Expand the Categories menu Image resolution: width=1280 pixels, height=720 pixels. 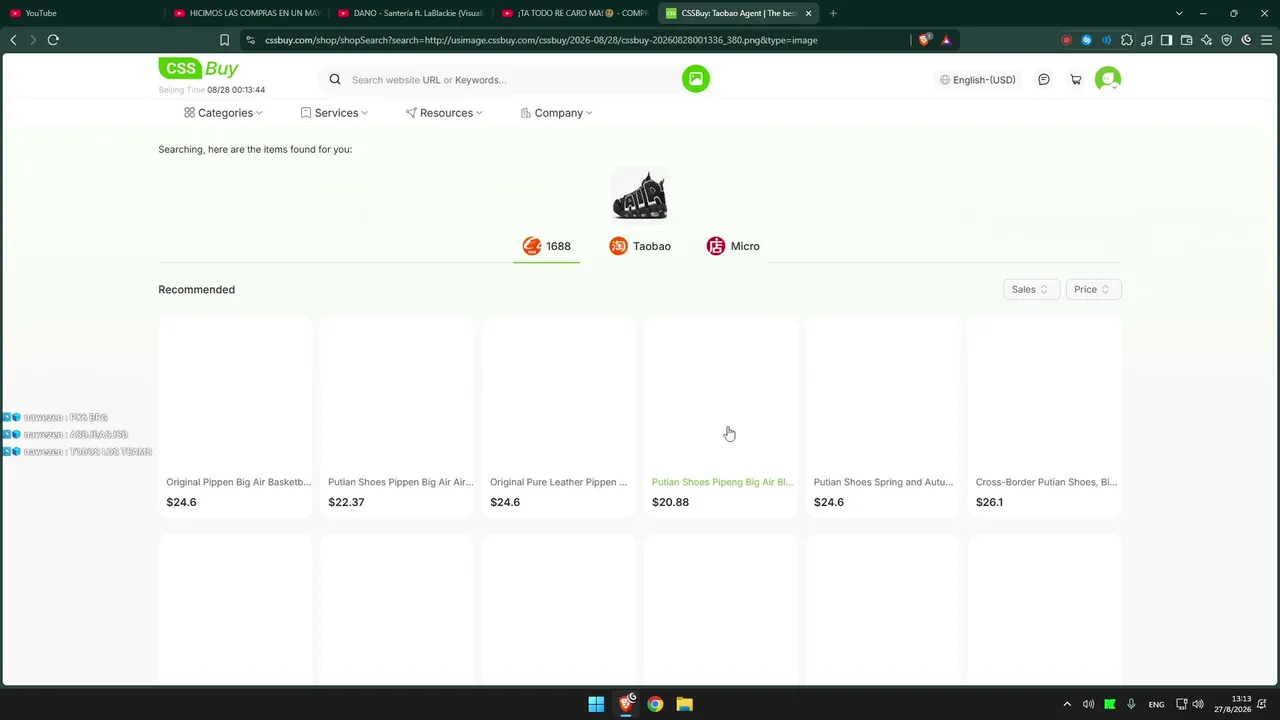(x=223, y=113)
